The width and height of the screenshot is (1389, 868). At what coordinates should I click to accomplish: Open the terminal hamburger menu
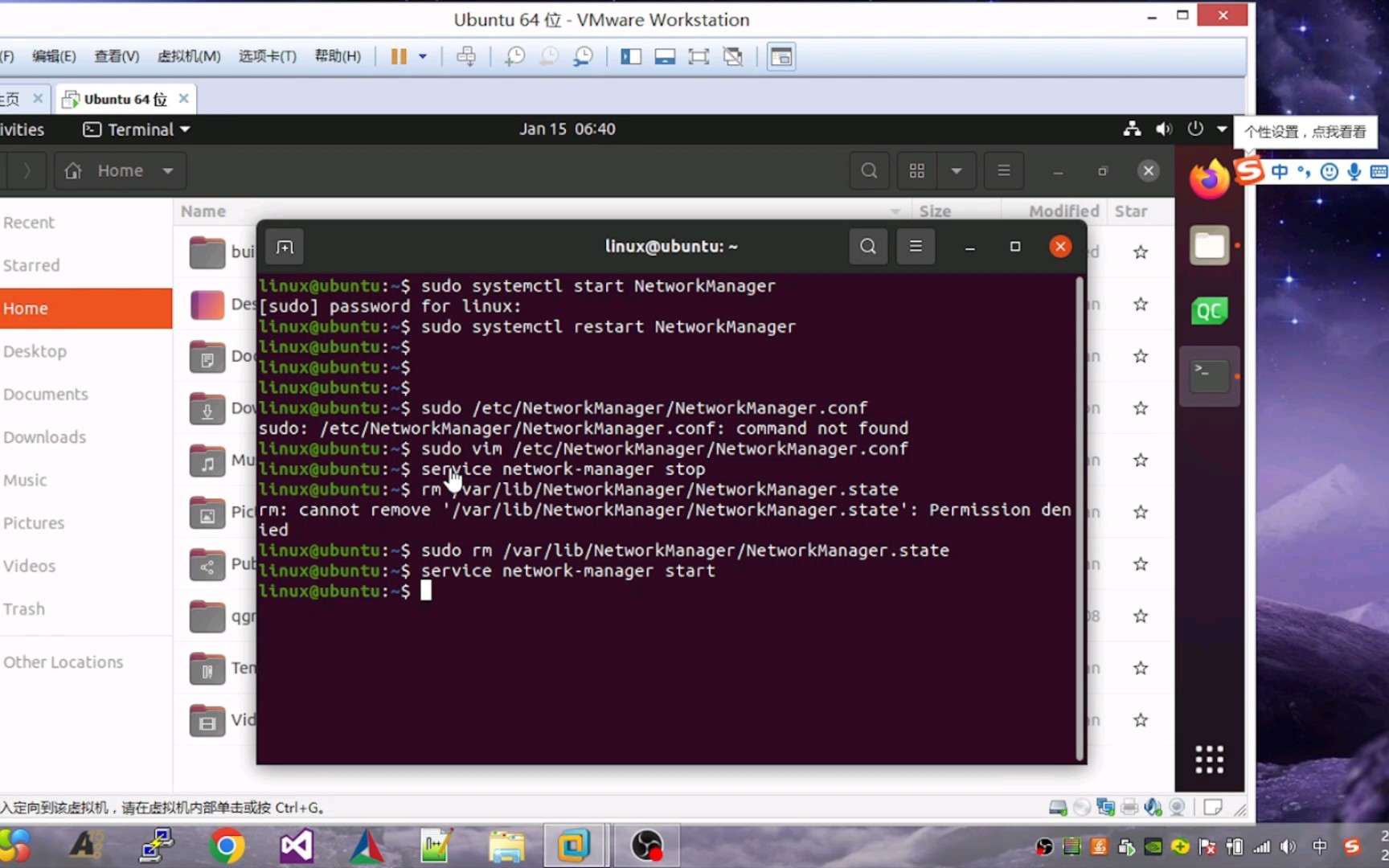click(x=916, y=246)
